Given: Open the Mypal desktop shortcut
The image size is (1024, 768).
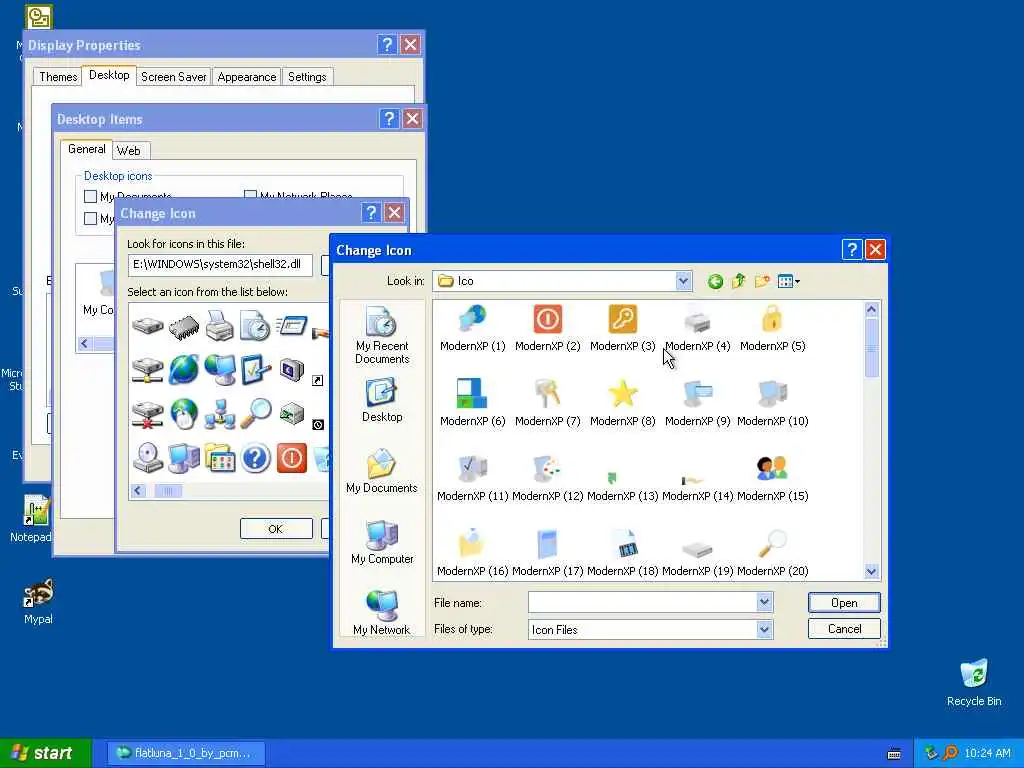Looking at the screenshot, I should pos(38,601).
